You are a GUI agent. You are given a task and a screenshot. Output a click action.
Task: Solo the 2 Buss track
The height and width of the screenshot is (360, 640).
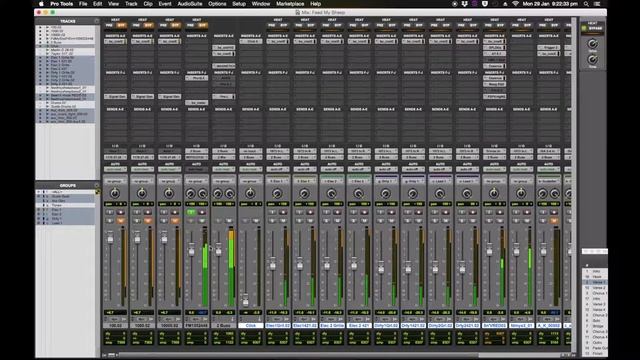pos(218,221)
